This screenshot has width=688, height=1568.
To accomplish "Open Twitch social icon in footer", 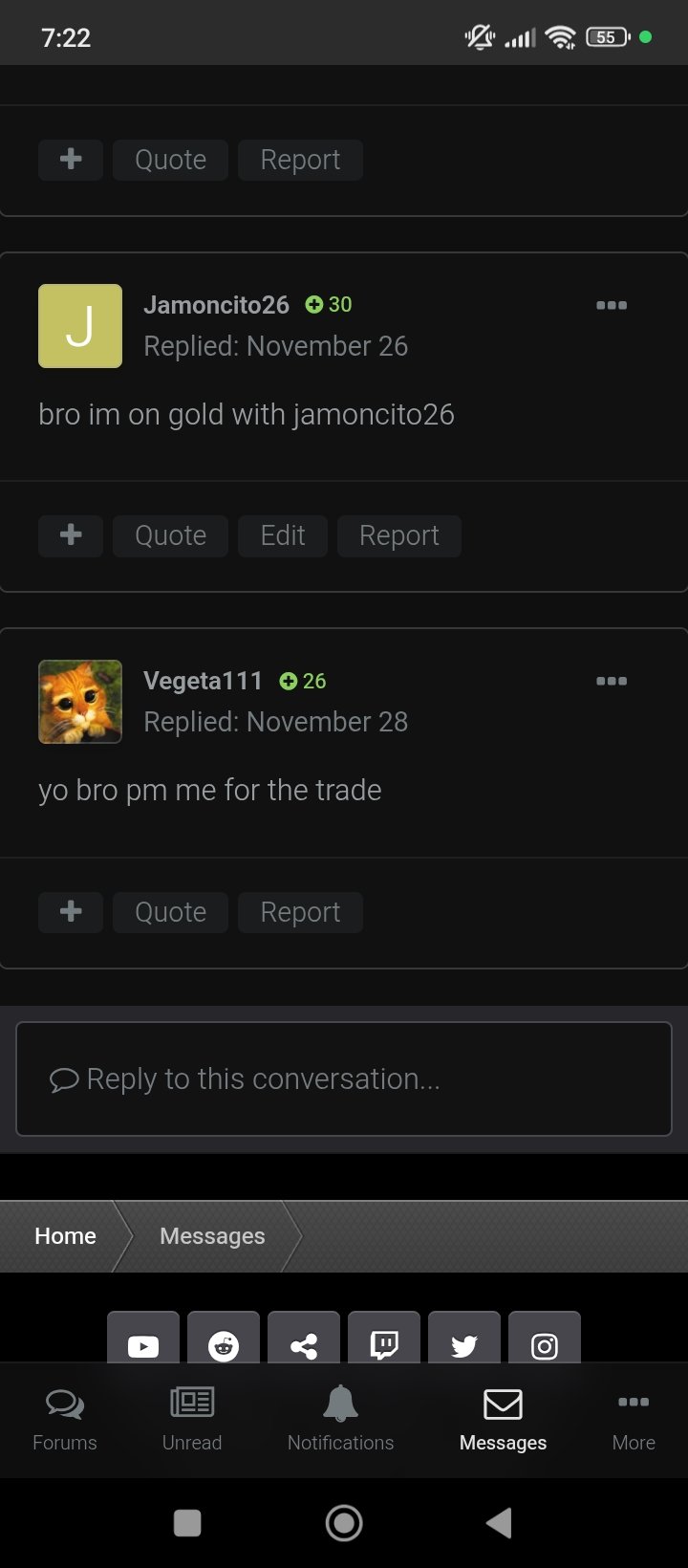I will [384, 1339].
